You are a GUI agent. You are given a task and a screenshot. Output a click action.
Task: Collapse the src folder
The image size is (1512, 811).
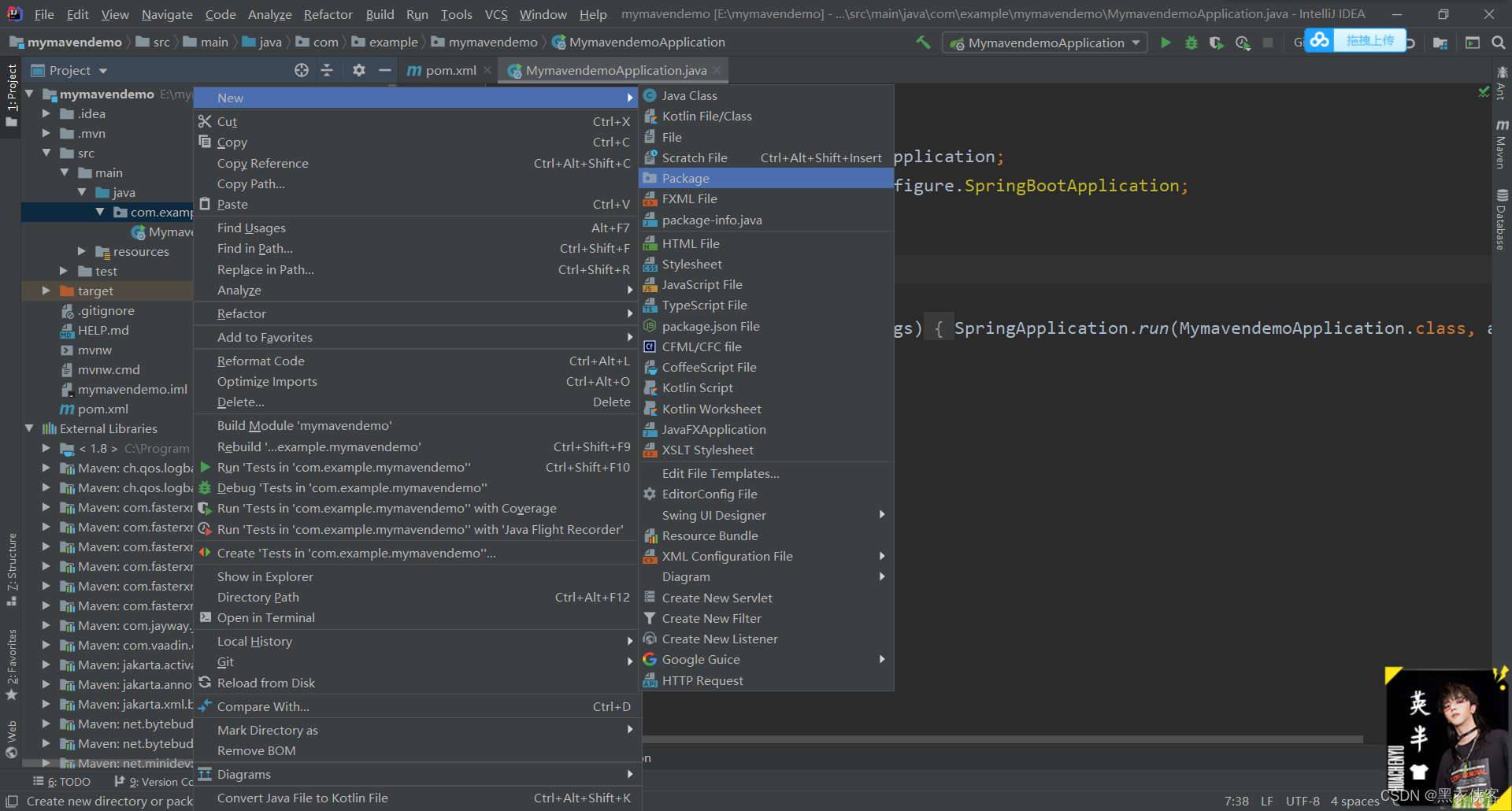pyautogui.click(x=46, y=153)
